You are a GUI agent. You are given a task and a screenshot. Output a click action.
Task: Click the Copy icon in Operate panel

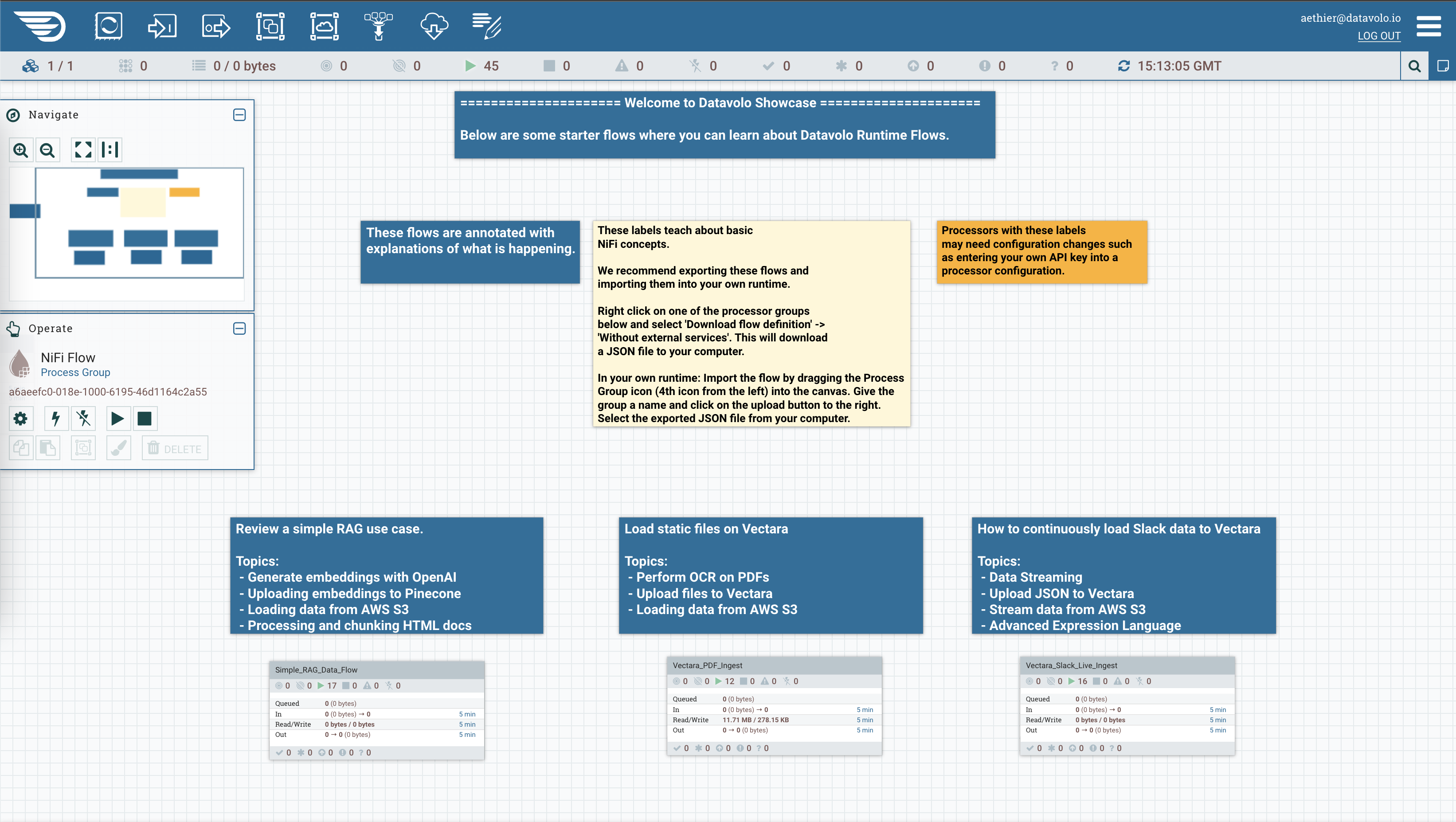21,448
